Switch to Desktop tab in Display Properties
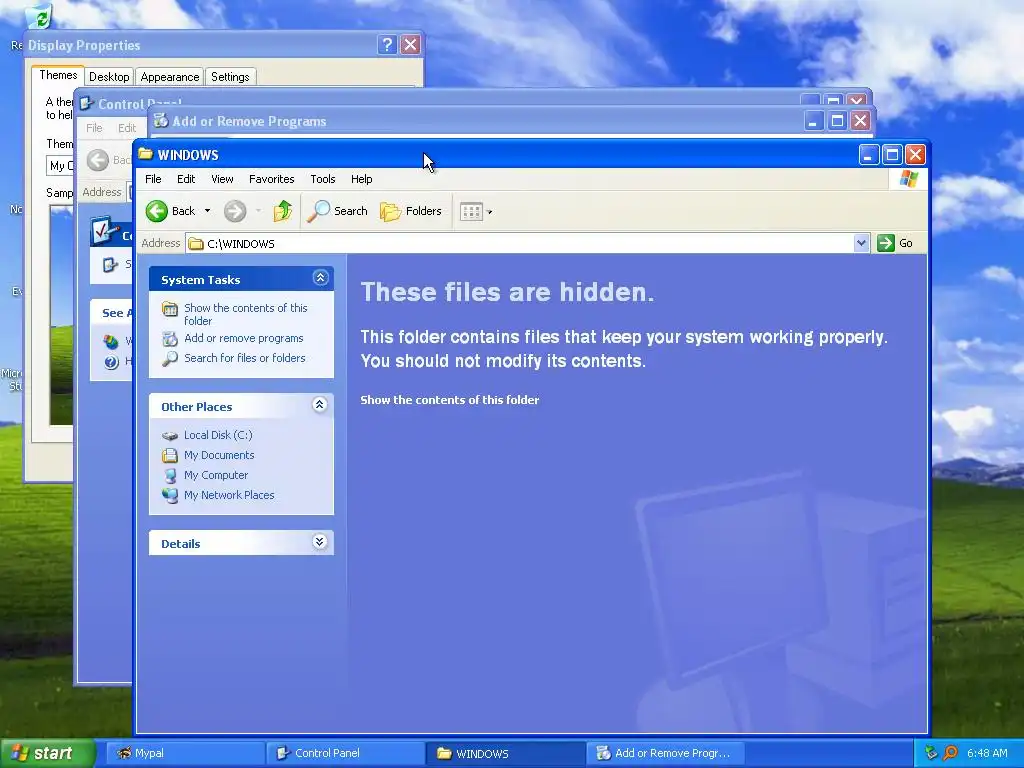The height and width of the screenshot is (768, 1024). [x=109, y=76]
